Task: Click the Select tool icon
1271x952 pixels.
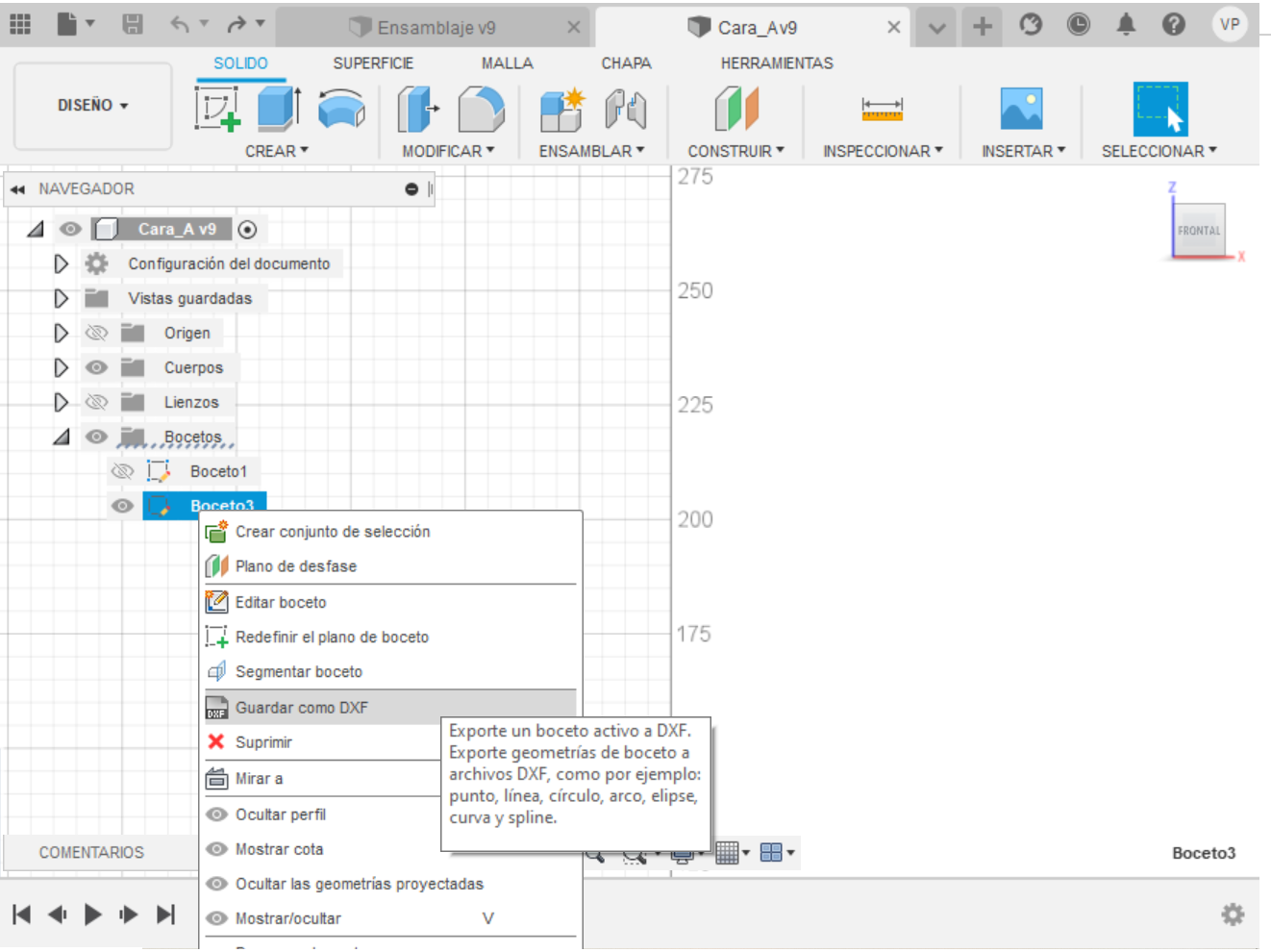Action: (1159, 109)
